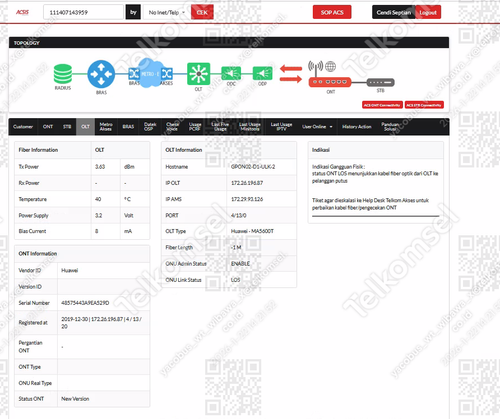This screenshot has height=419, width=500.
Task: Click the ONU Link Status value LOS
Action: (235, 280)
